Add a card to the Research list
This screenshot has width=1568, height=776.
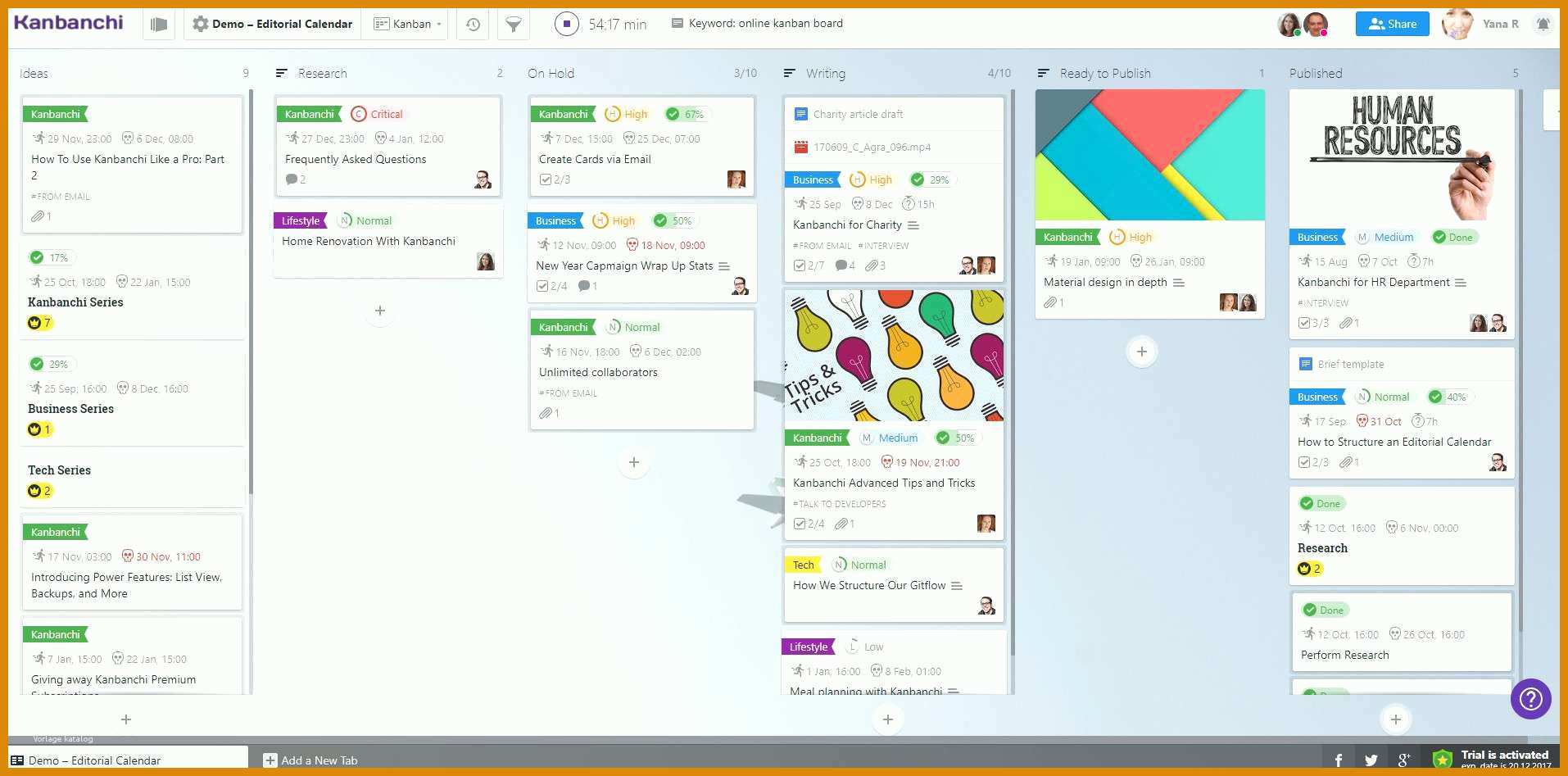[379, 311]
